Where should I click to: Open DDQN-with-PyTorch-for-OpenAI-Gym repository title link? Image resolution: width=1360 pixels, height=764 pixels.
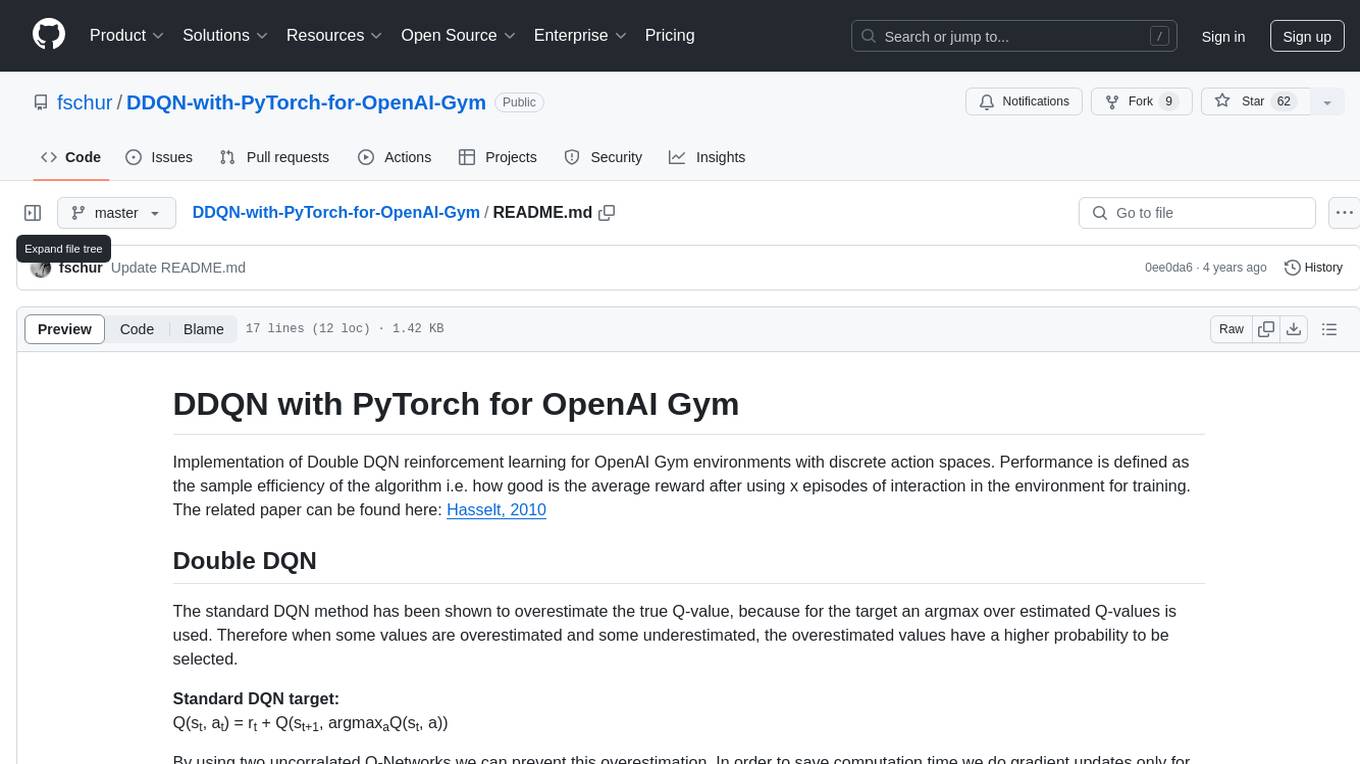(x=306, y=102)
